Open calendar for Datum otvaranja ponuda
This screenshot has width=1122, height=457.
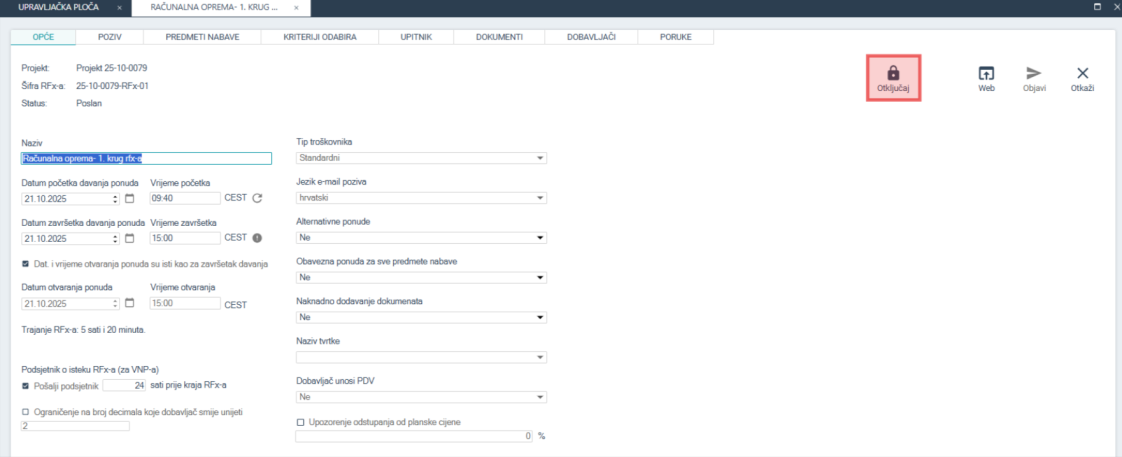(x=129, y=304)
